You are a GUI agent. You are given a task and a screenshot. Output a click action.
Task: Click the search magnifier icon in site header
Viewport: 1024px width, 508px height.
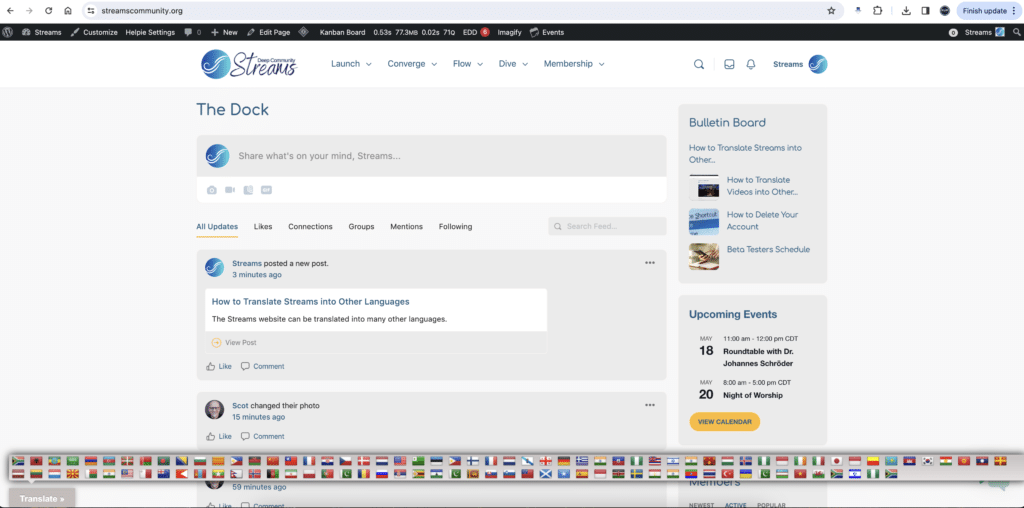699,64
